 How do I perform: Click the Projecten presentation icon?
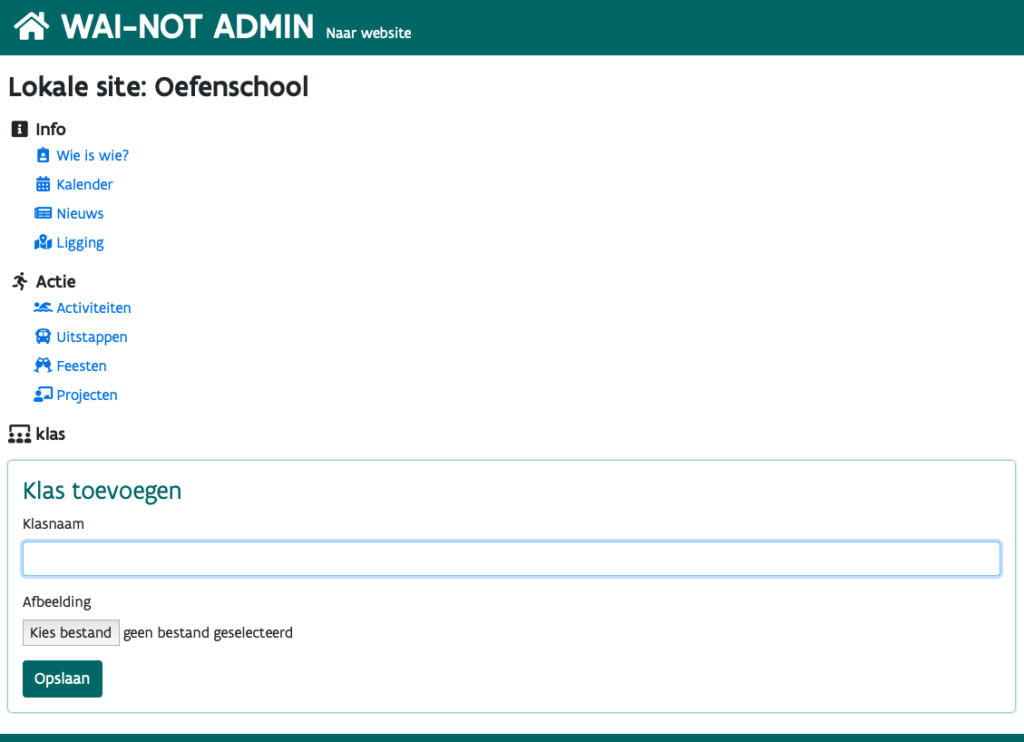(x=43, y=395)
